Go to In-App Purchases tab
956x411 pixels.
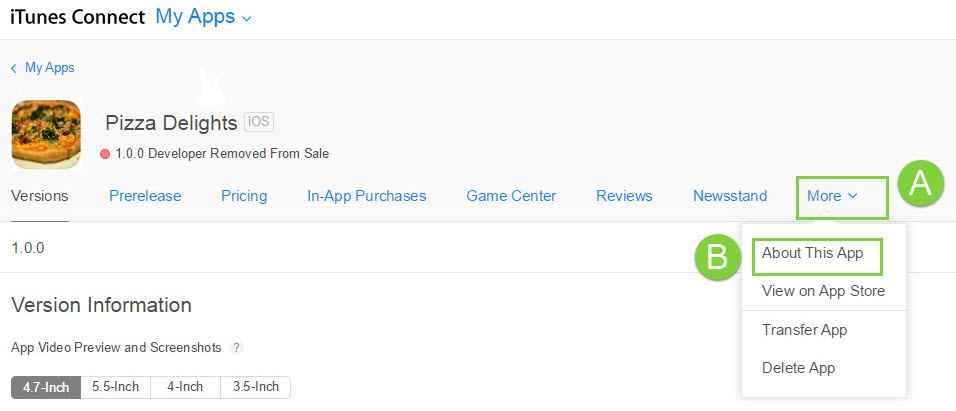[366, 196]
